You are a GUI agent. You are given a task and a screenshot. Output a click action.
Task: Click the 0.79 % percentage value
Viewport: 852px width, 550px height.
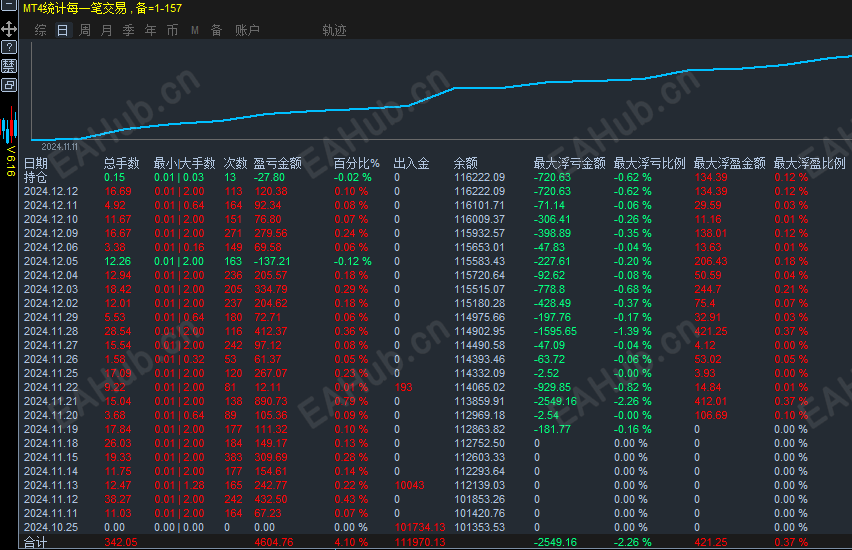pos(351,401)
